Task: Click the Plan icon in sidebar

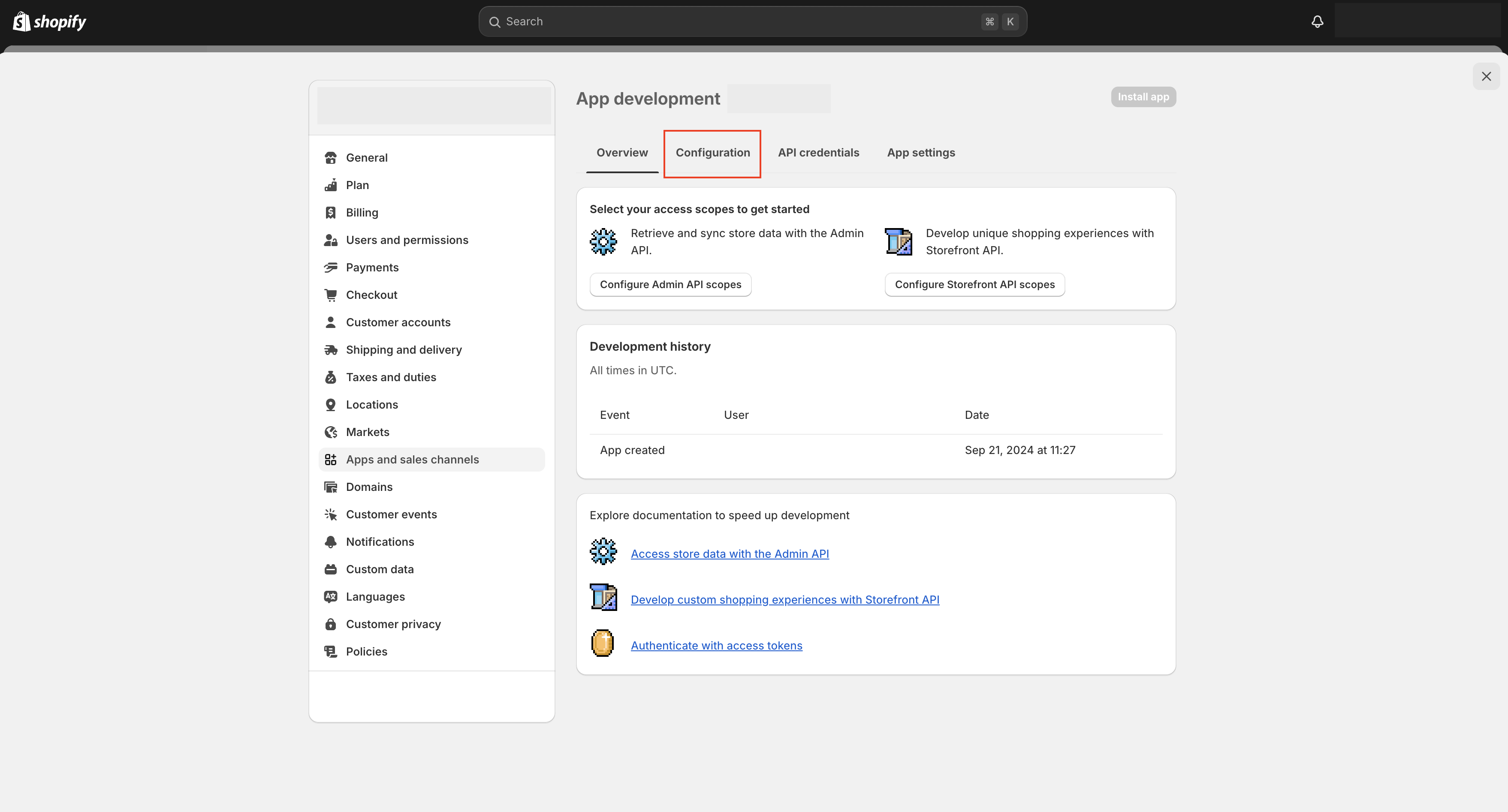Action: 331,186
